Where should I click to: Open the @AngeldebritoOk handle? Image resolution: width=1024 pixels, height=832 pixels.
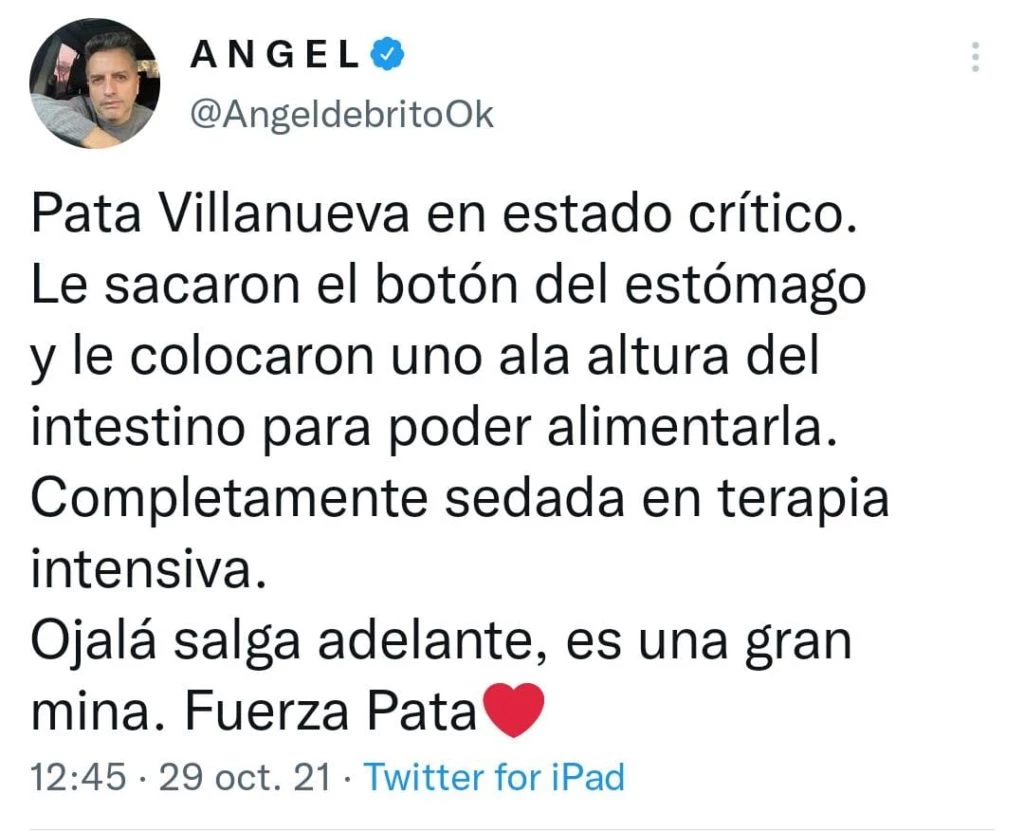pyautogui.click(x=342, y=116)
